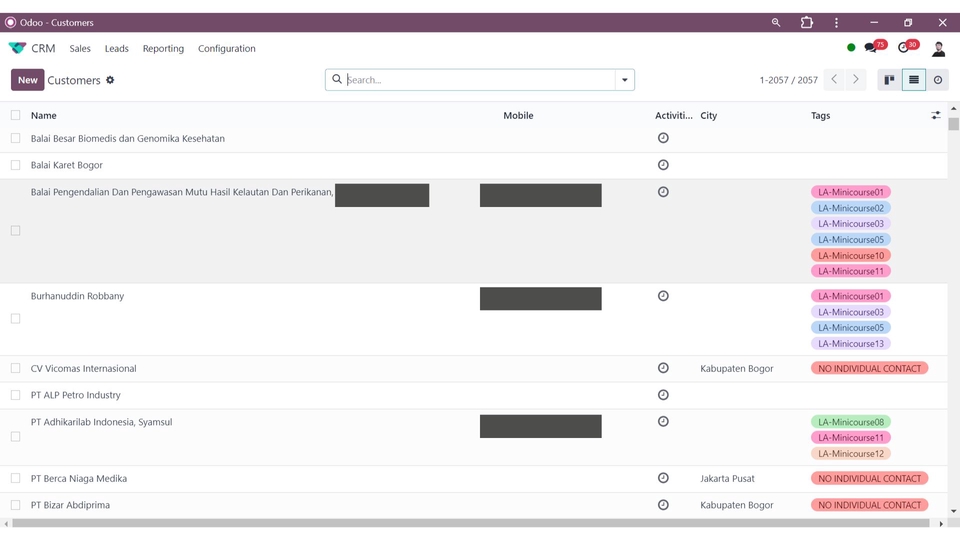
Task: Open activity clock for Burhanuddin Robbany
Action: pyautogui.click(x=663, y=296)
